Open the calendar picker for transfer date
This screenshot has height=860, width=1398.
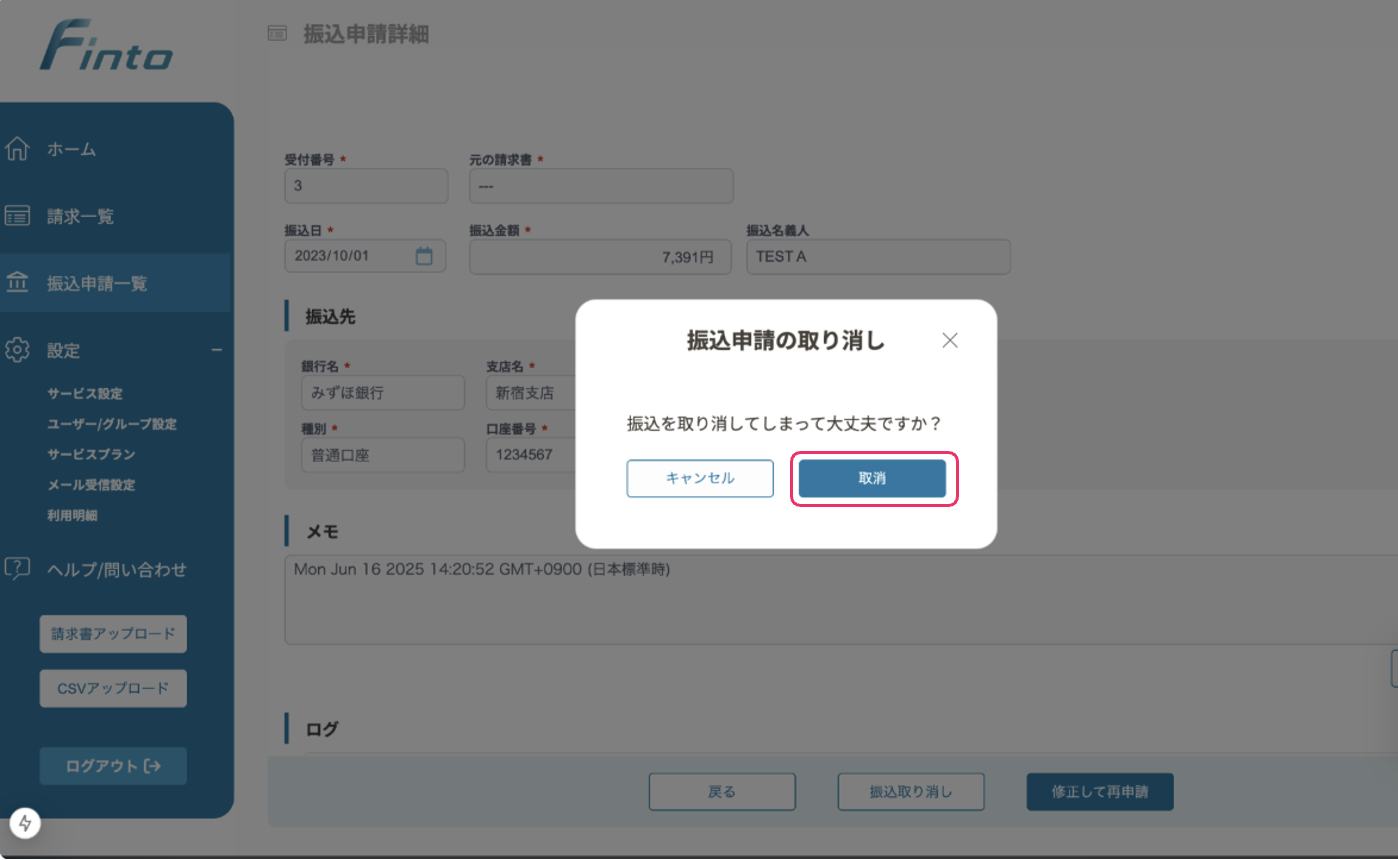tap(424, 256)
